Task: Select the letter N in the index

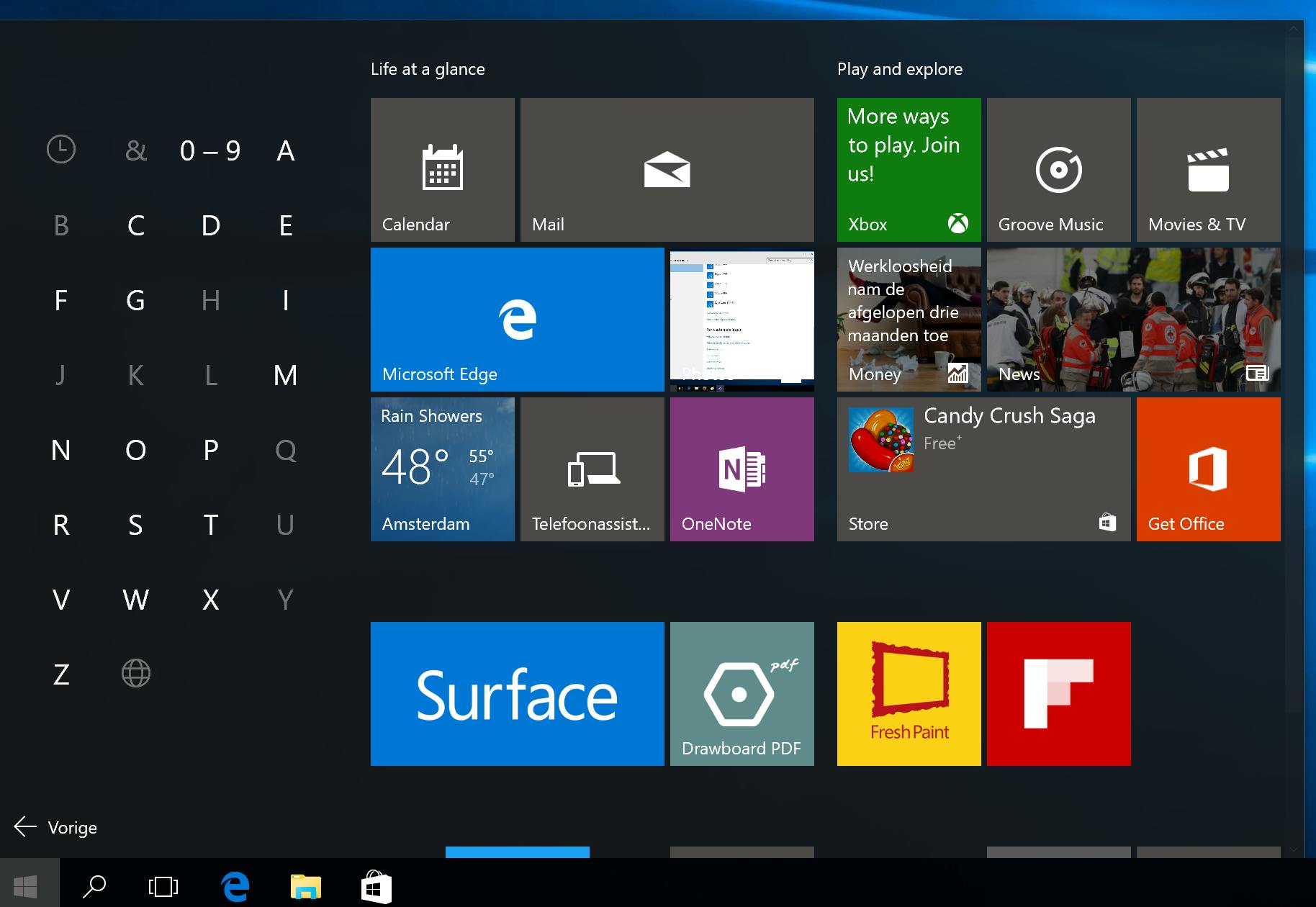Action: (x=61, y=450)
